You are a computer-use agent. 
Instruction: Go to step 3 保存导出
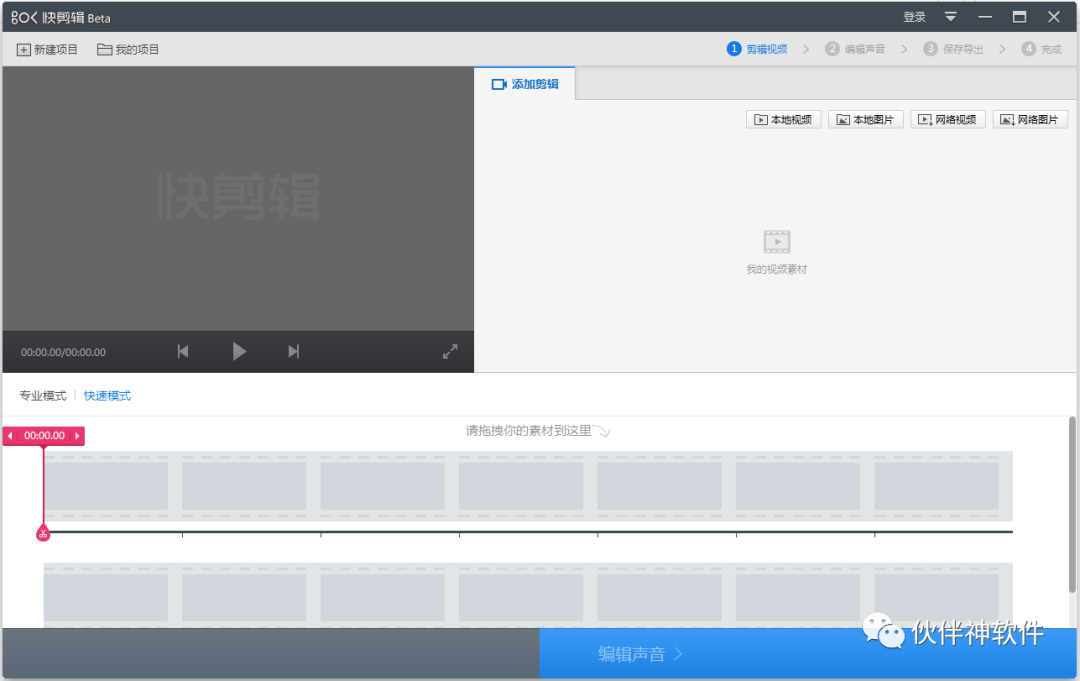tap(953, 49)
